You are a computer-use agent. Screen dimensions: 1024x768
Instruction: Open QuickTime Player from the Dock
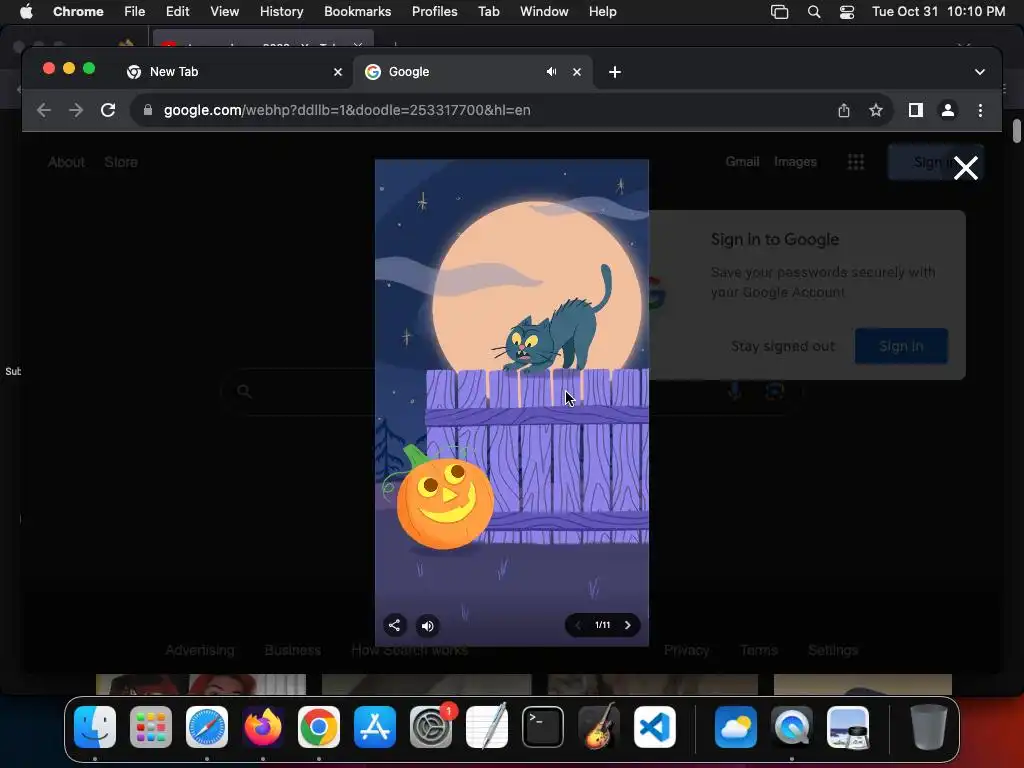click(792, 727)
